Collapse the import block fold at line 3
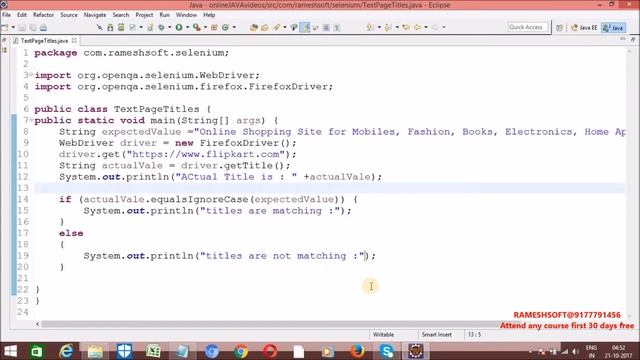 [x=31, y=75]
